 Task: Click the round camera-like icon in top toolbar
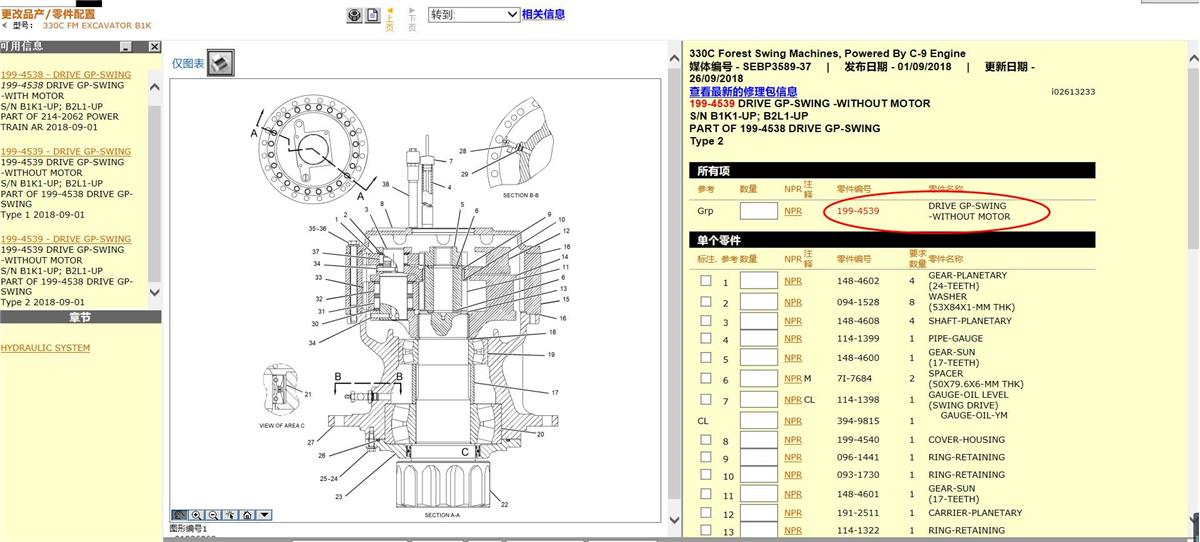pyautogui.click(x=354, y=15)
